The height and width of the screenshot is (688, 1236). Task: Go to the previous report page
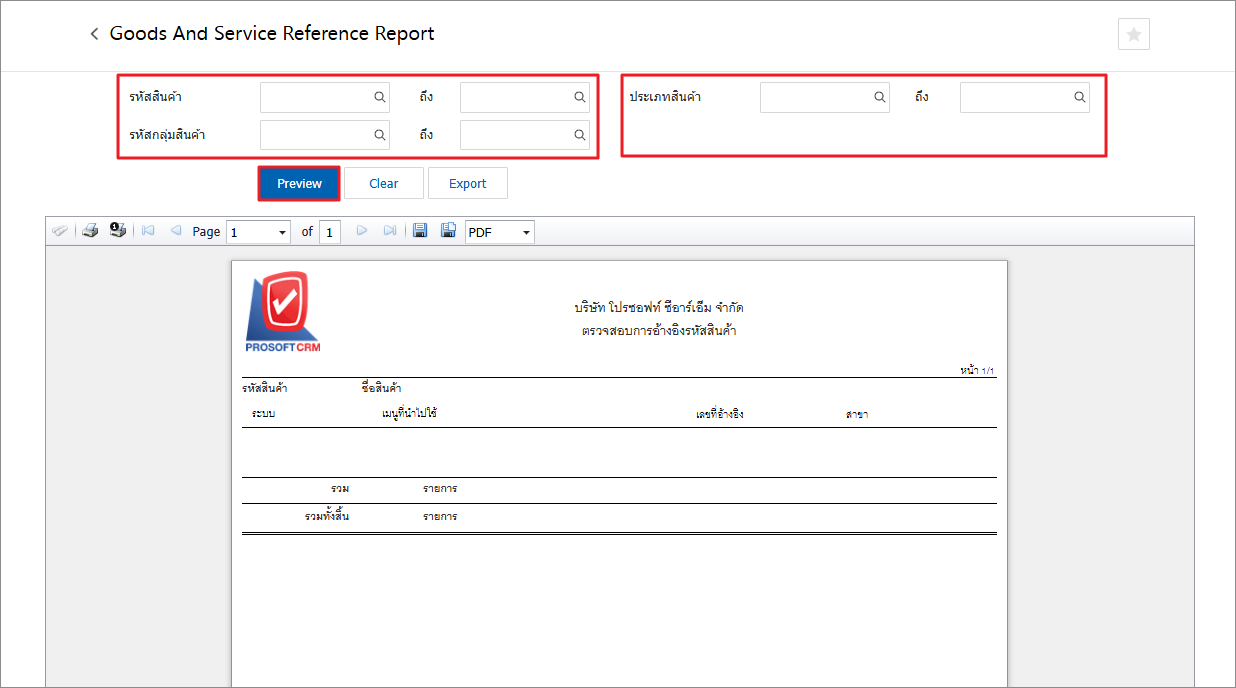(176, 231)
